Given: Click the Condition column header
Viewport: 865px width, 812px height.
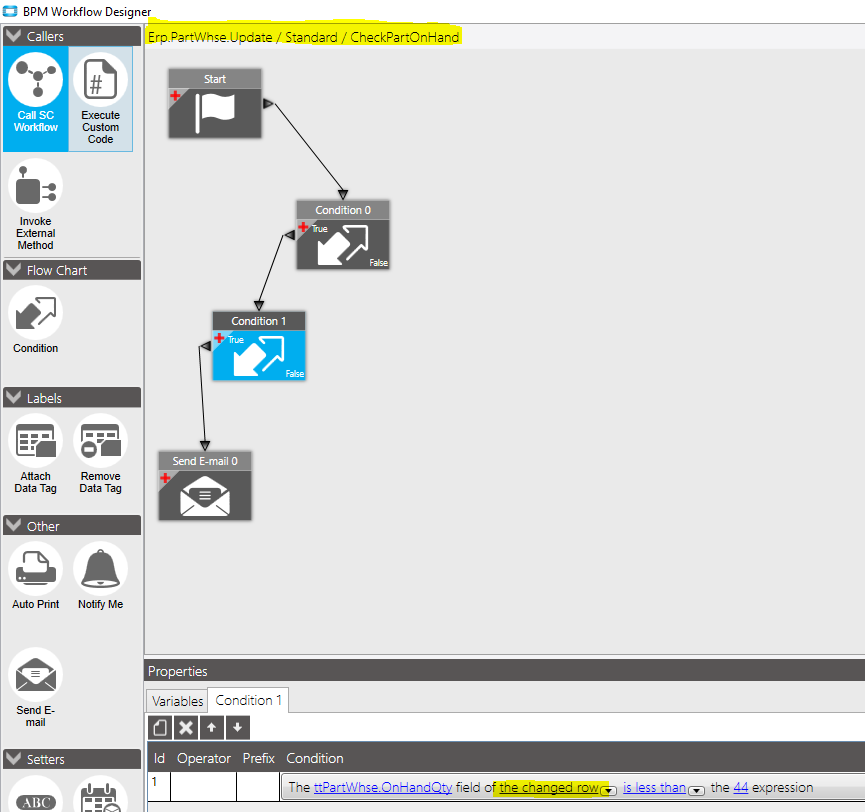Looking at the screenshot, I should tap(314, 758).
